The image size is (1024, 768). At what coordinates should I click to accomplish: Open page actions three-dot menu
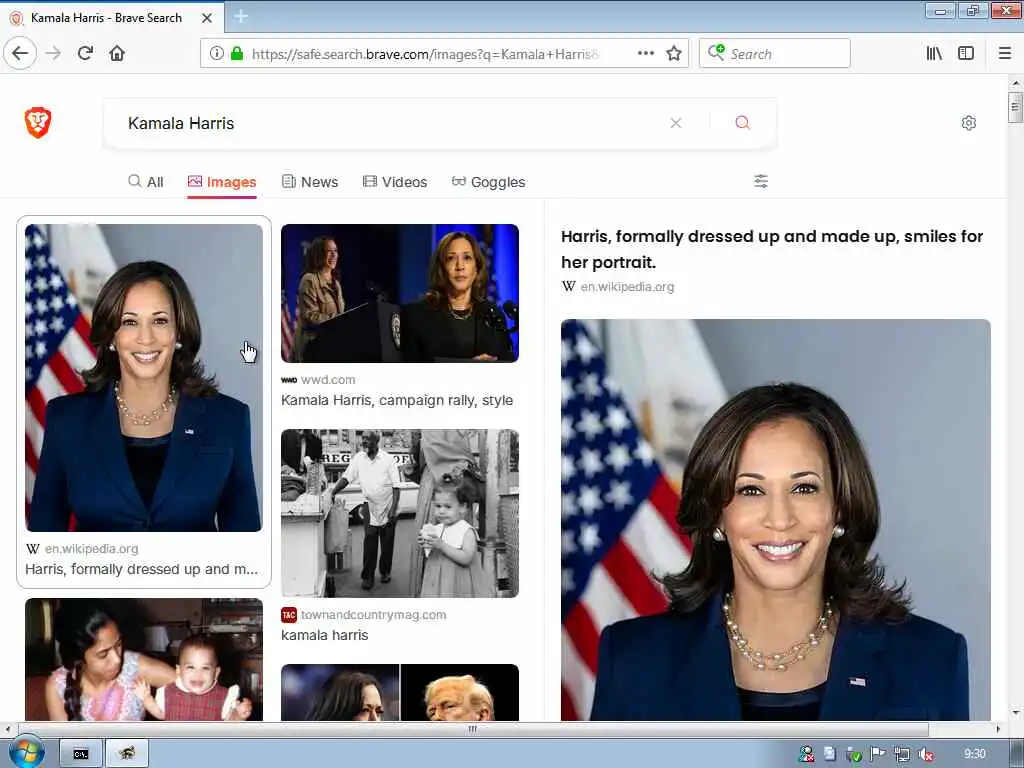click(x=646, y=54)
